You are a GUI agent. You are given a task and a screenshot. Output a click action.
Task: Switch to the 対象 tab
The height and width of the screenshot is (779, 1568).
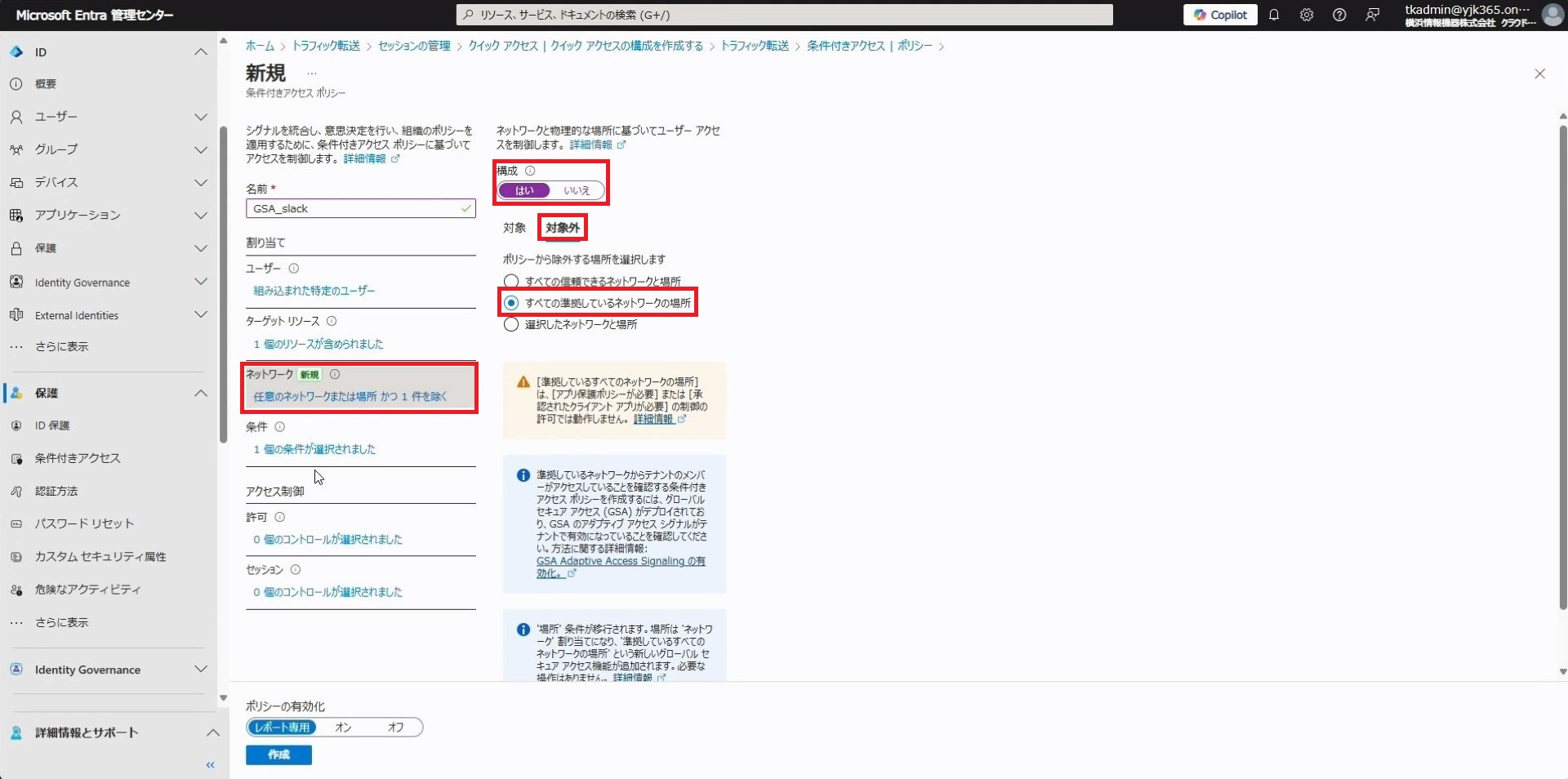(514, 228)
